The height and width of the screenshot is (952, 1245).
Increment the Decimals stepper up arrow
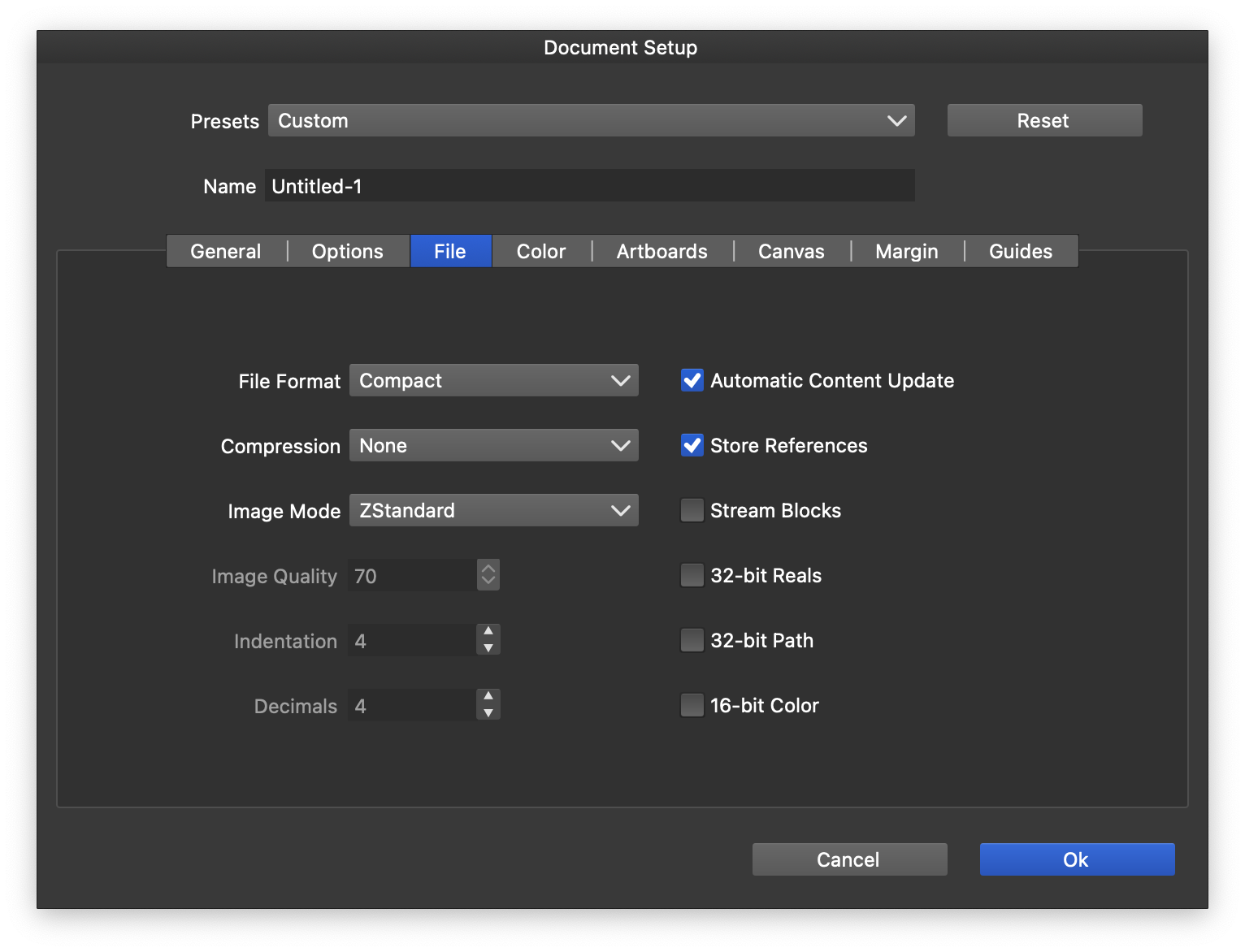[x=488, y=696]
